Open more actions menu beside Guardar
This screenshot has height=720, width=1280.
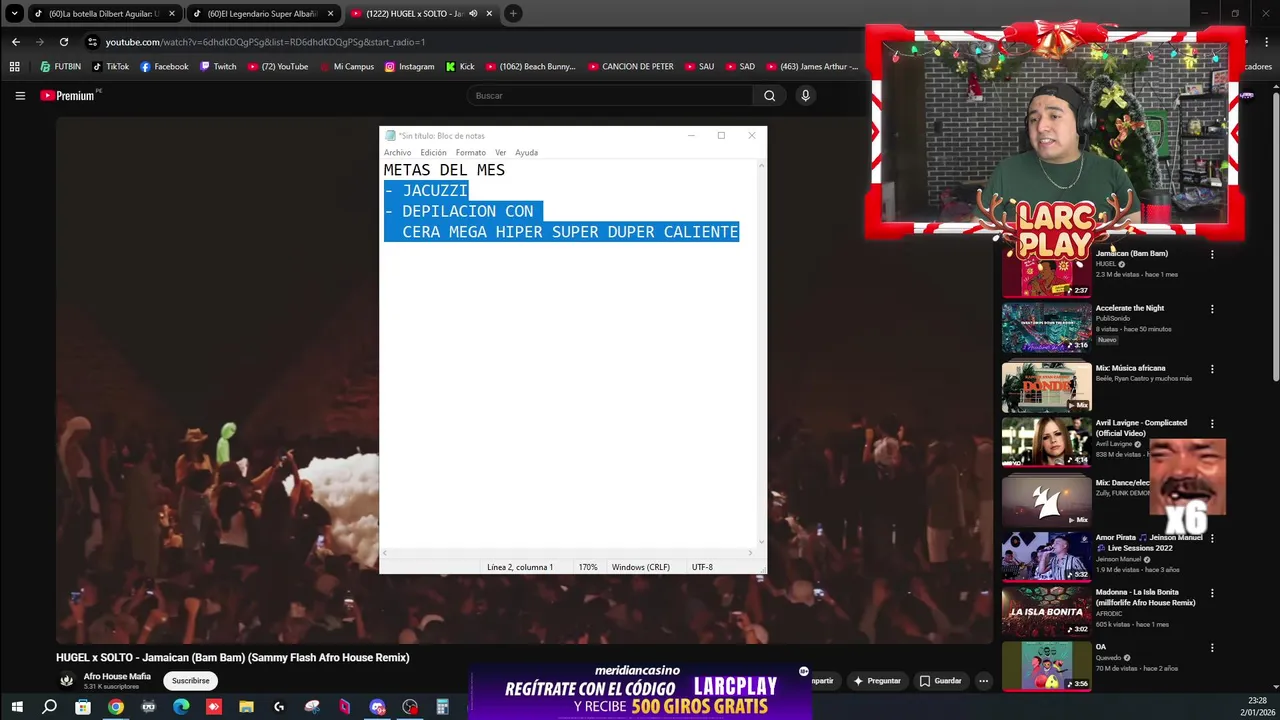click(984, 681)
